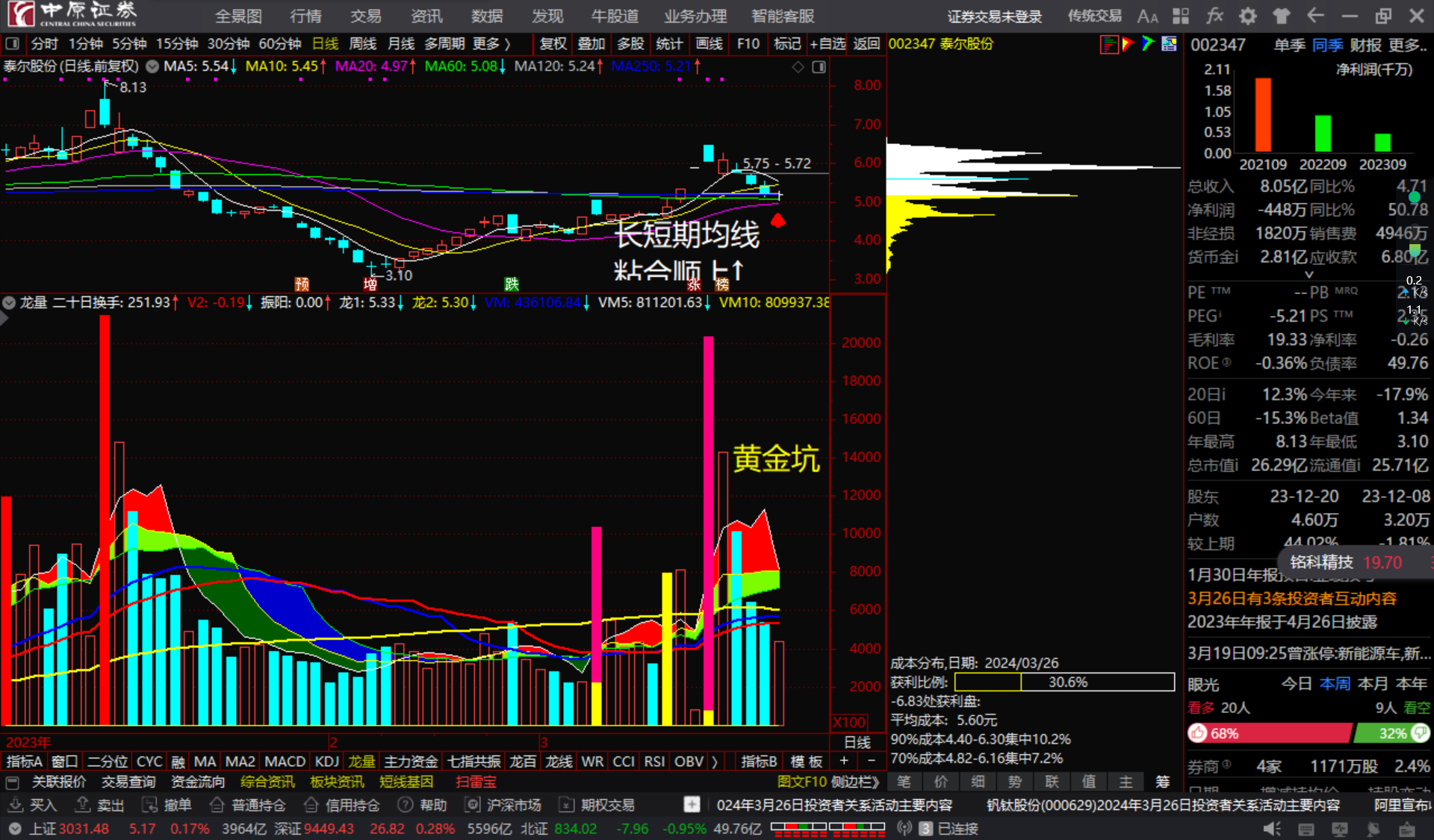Toggle the bottom-left status bar circle arrow

tap(14, 829)
